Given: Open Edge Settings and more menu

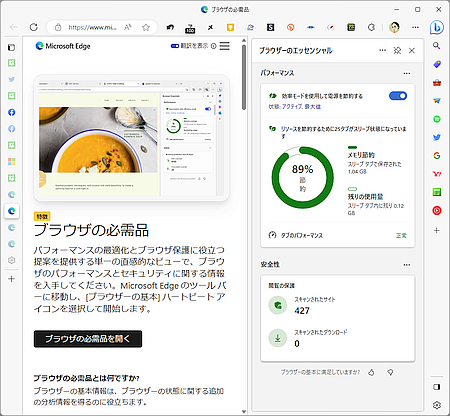Looking at the screenshot, I should click(415, 27).
